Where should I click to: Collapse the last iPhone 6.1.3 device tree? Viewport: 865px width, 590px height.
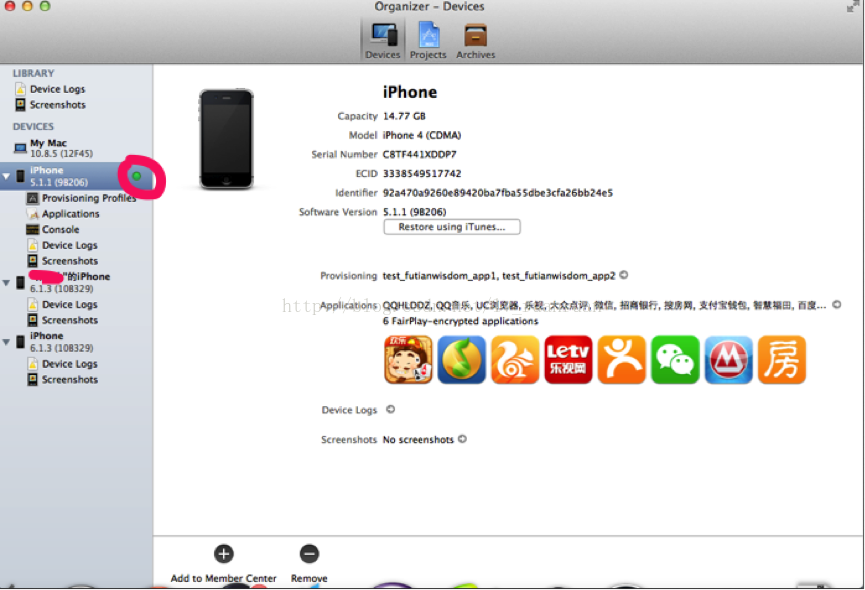coord(6,342)
